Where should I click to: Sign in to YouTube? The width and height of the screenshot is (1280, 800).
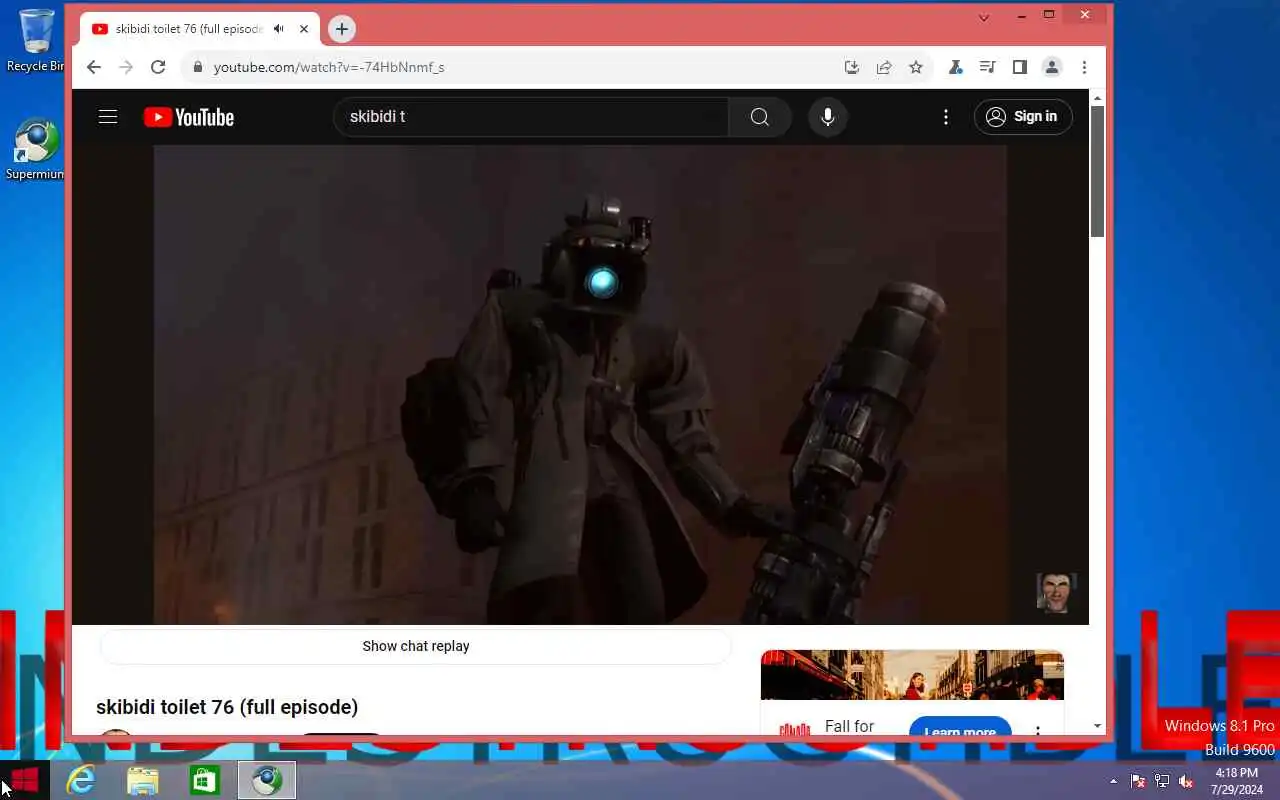(x=1023, y=117)
